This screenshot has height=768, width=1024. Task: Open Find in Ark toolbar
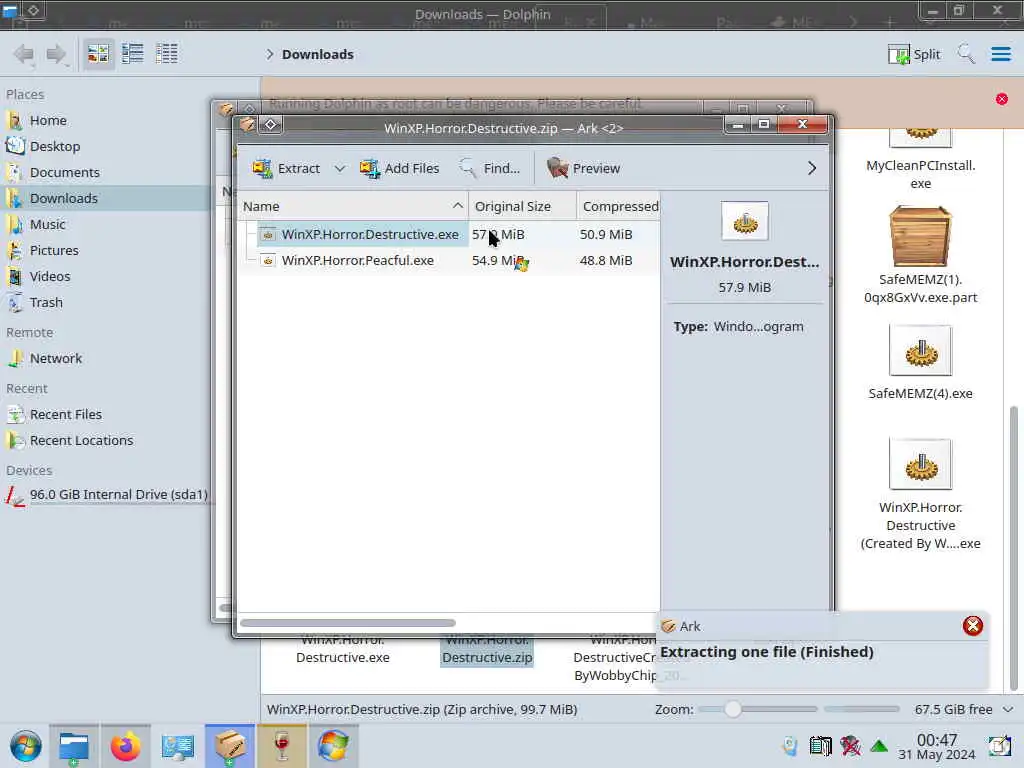[x=490, y=168]
